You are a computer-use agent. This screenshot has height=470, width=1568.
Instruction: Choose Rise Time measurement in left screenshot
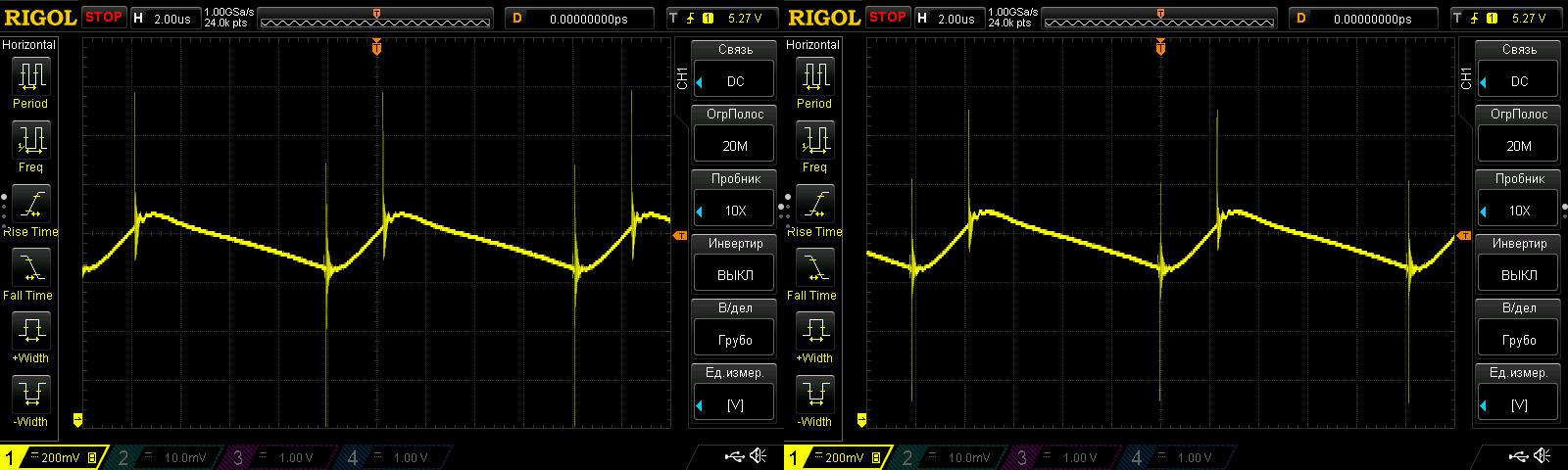point(30,205)
